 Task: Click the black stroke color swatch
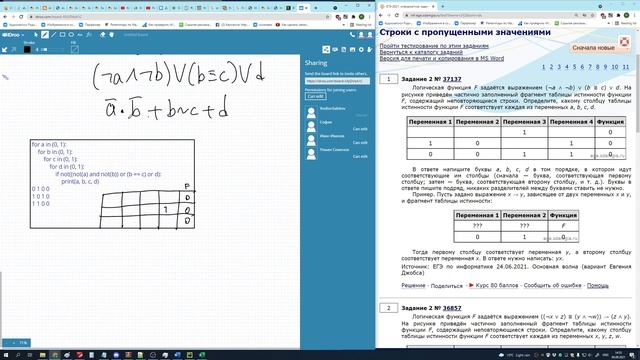(27, 49)
